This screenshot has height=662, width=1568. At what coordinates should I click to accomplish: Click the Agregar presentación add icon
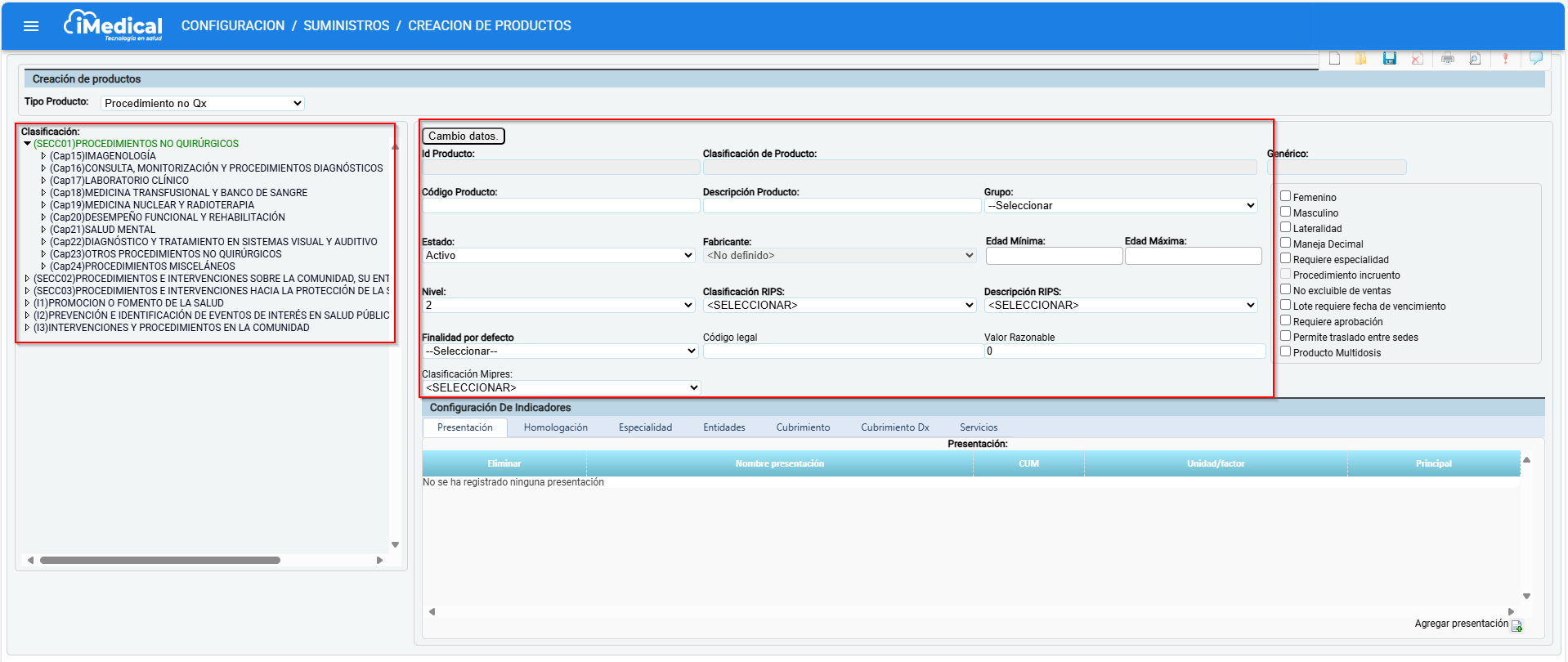coord(1516,626)
